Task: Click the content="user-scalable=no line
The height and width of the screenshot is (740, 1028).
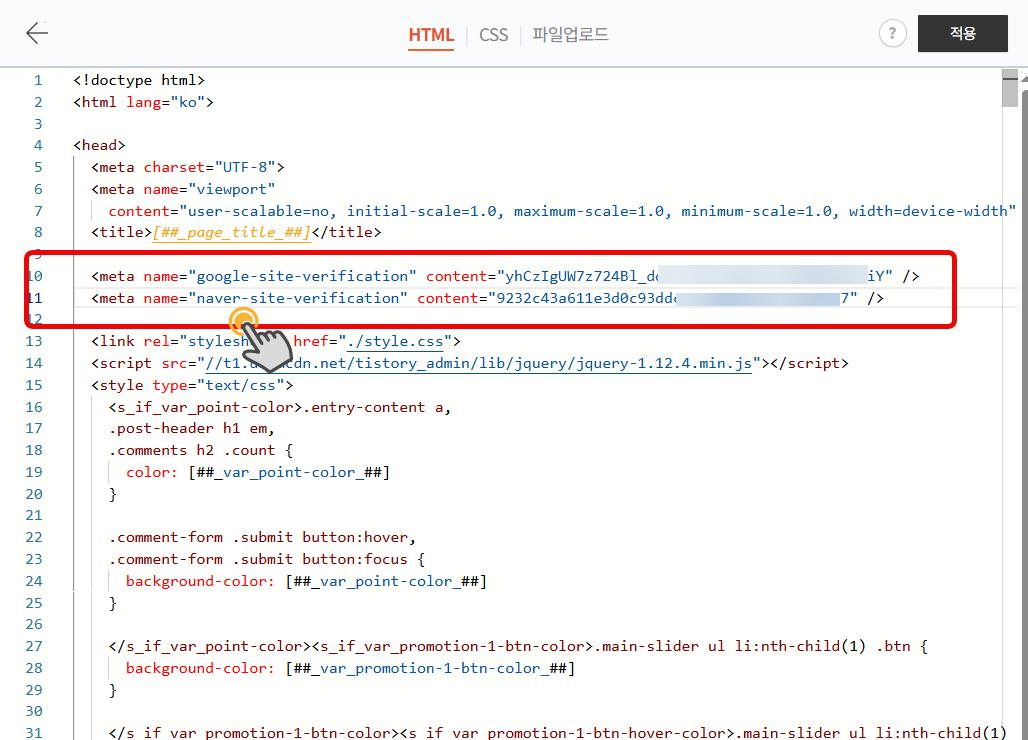Action: click(x=562, y=211)
